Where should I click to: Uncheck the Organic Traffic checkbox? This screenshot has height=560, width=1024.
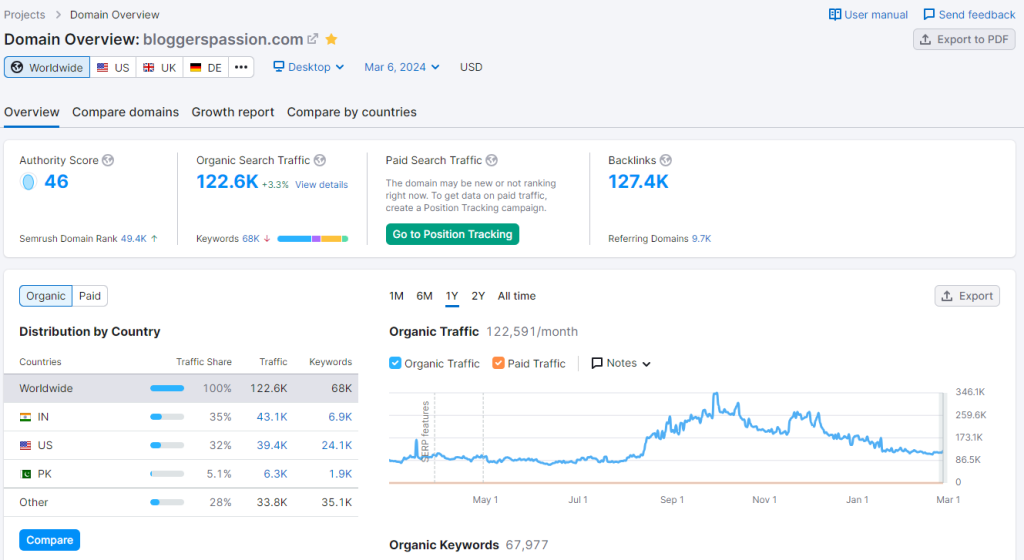pos(395,363)
